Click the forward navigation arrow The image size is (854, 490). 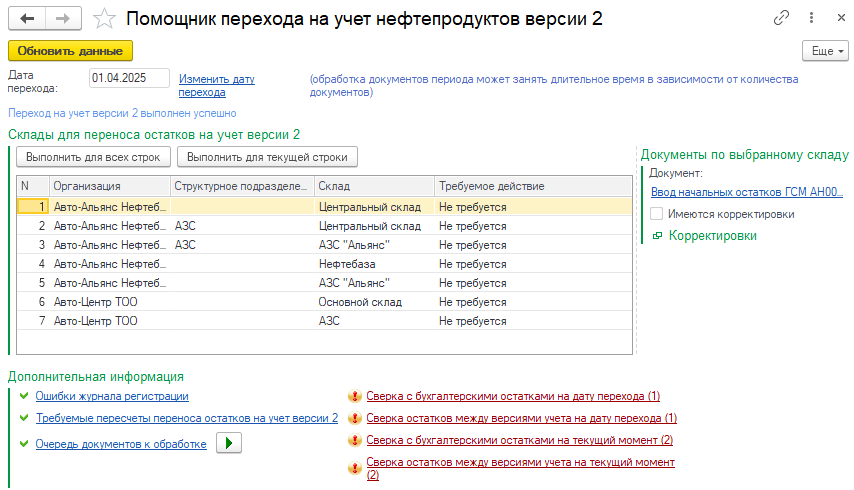62,19
